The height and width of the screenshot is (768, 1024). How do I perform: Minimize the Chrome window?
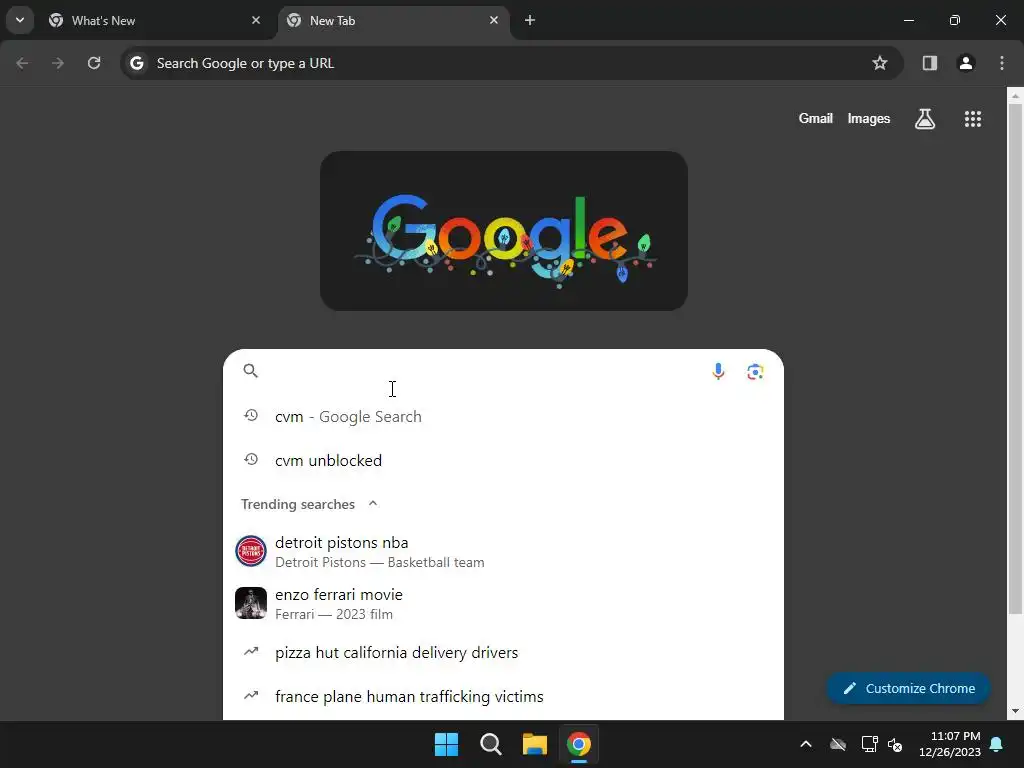pos(908,20)
